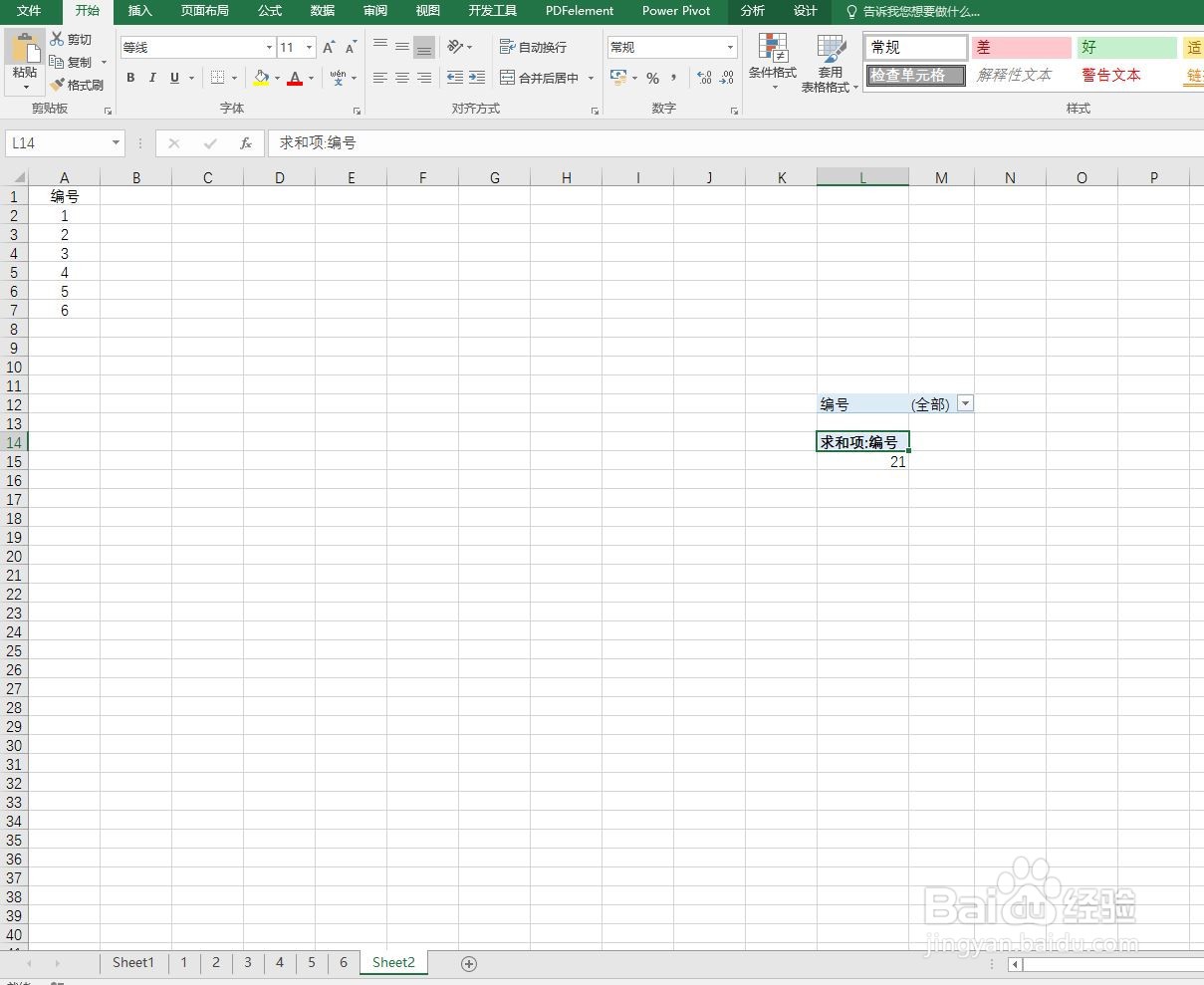1204x985 pixels.
Task: Expand the Paste options arrow
Action: pos(25,88)
